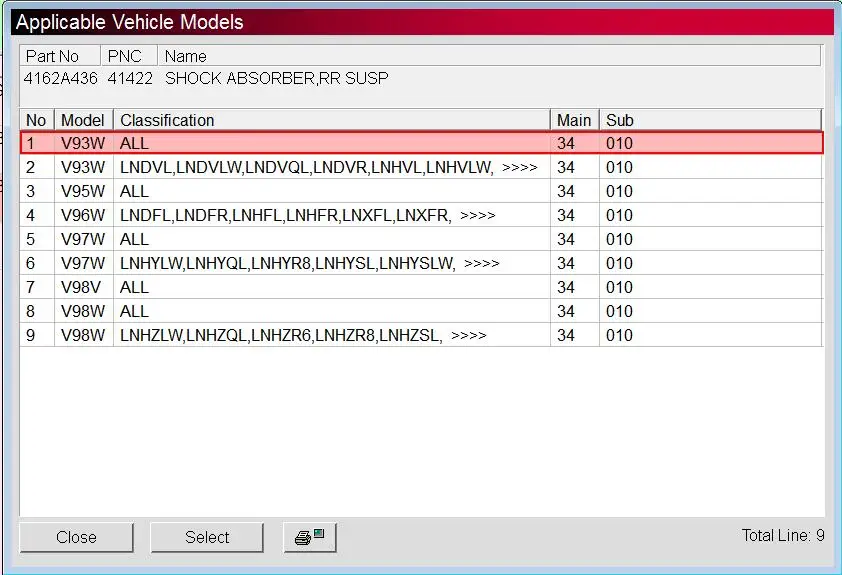Click the PNC value 41422
The image size is (842, 575).
130,78
